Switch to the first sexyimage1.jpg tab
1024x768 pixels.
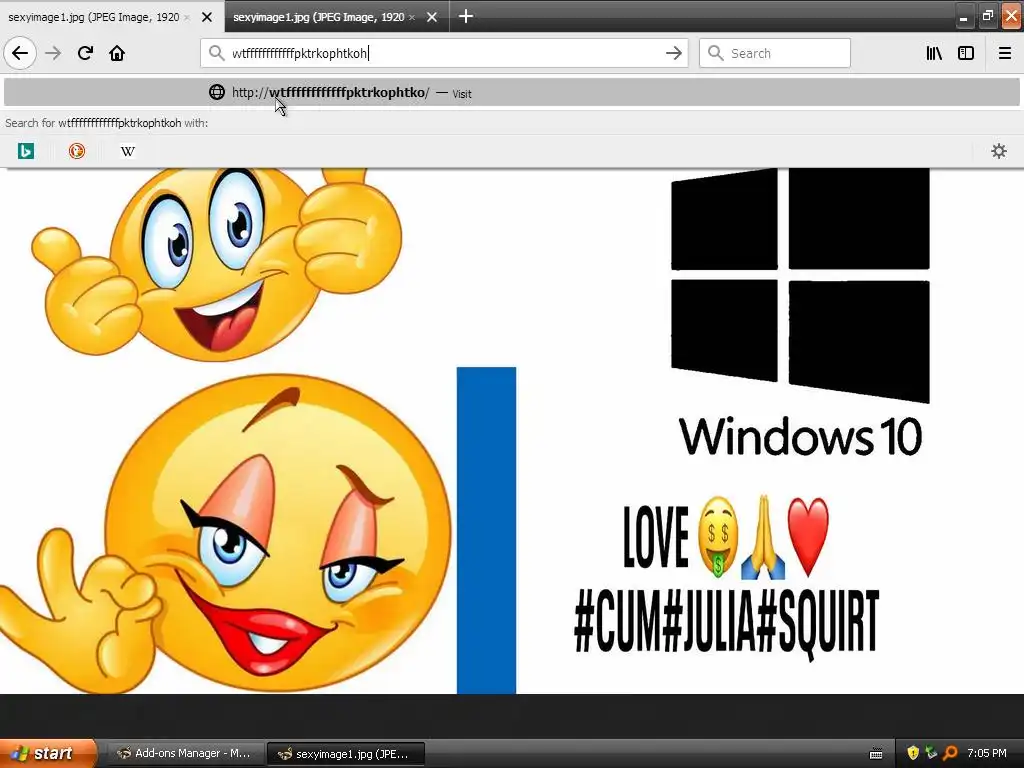98,17
